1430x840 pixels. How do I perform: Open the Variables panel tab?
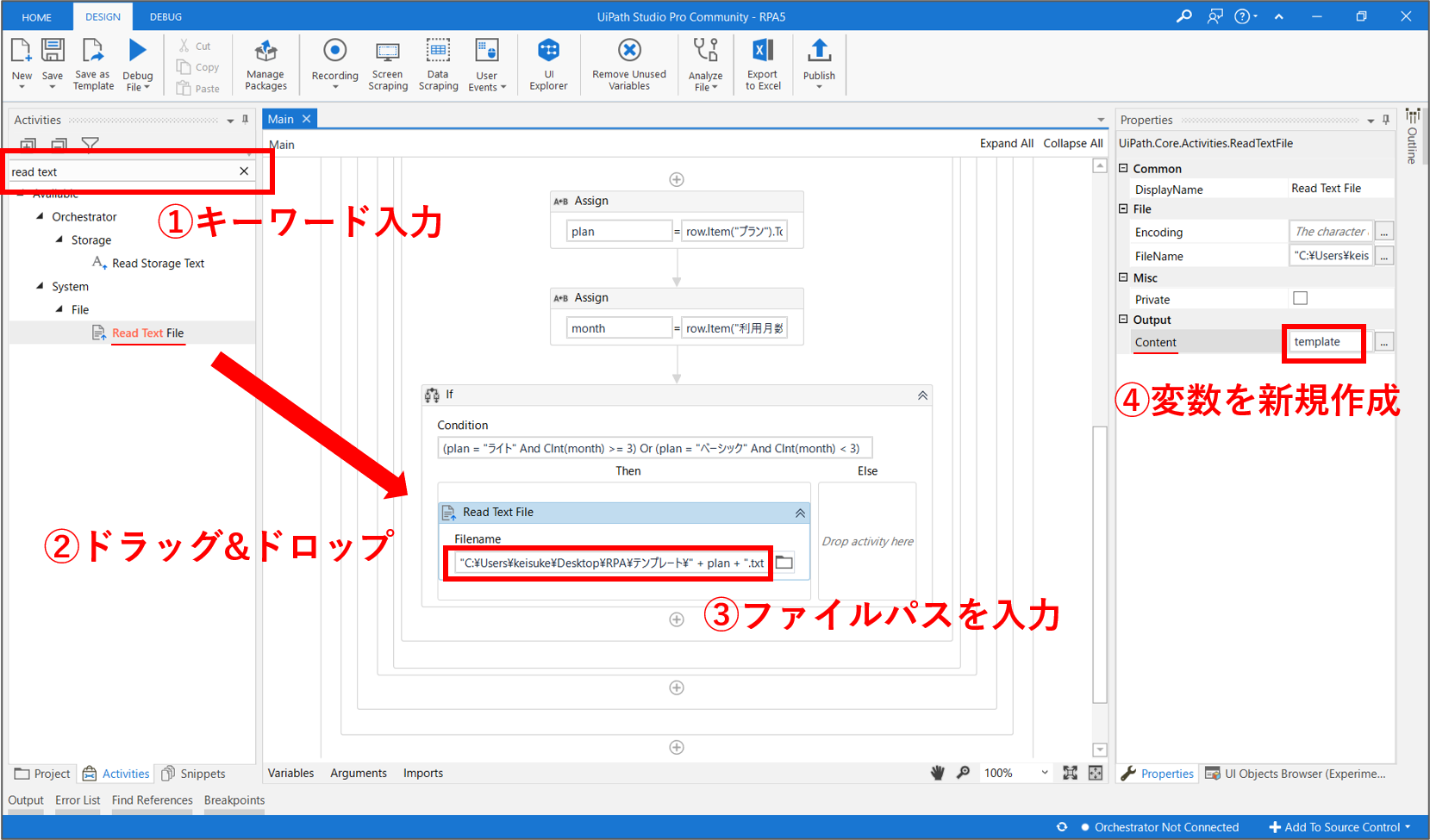290,773
